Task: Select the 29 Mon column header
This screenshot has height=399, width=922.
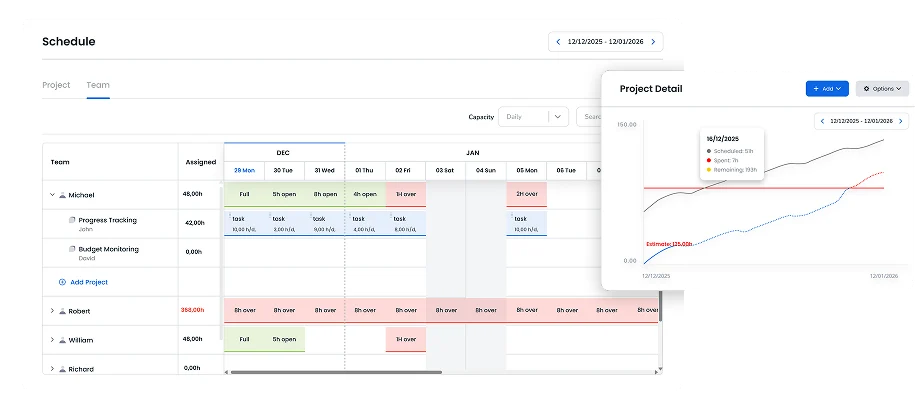Action: 244,170
